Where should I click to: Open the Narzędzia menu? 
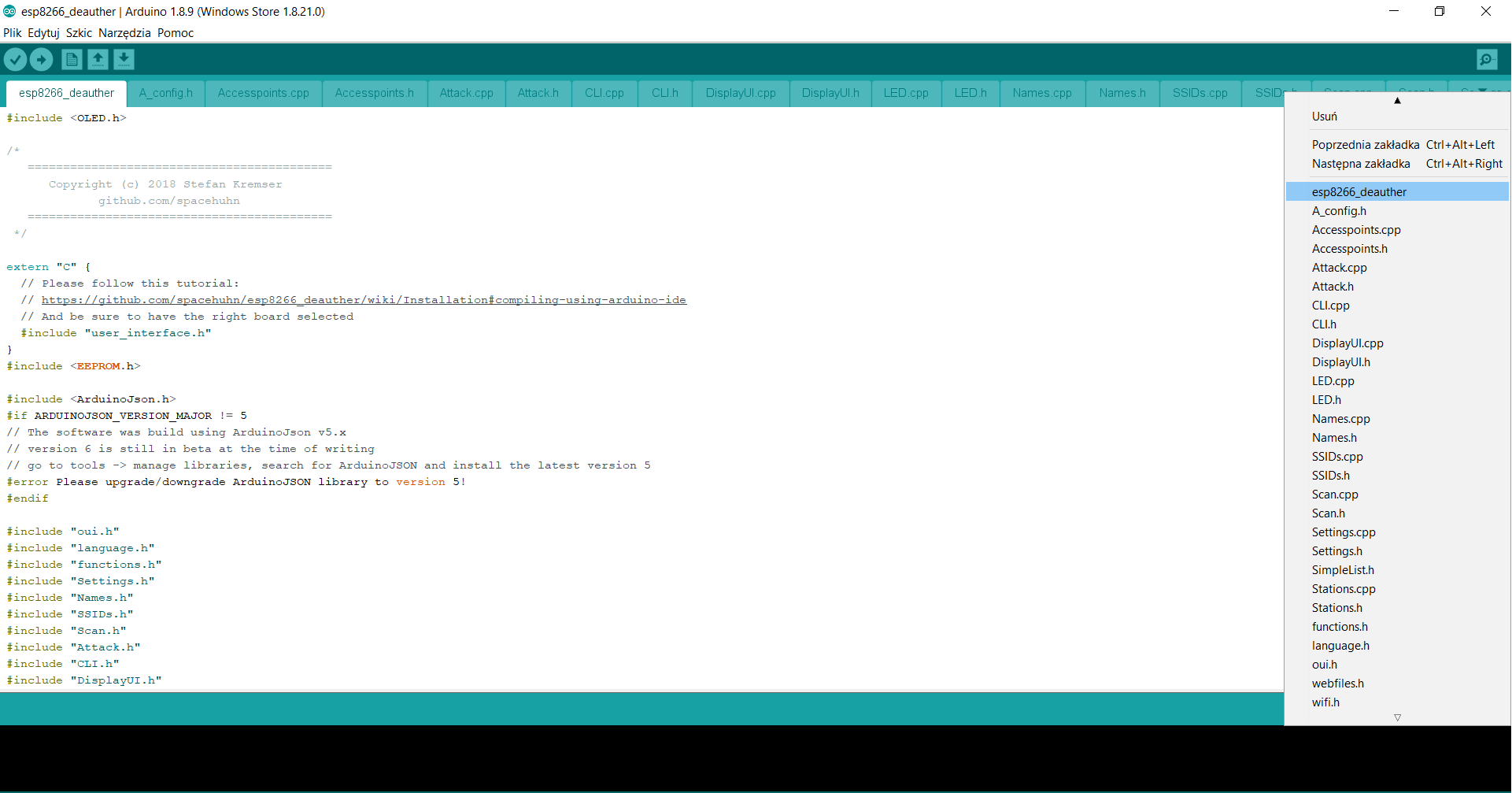click(124, 33)
